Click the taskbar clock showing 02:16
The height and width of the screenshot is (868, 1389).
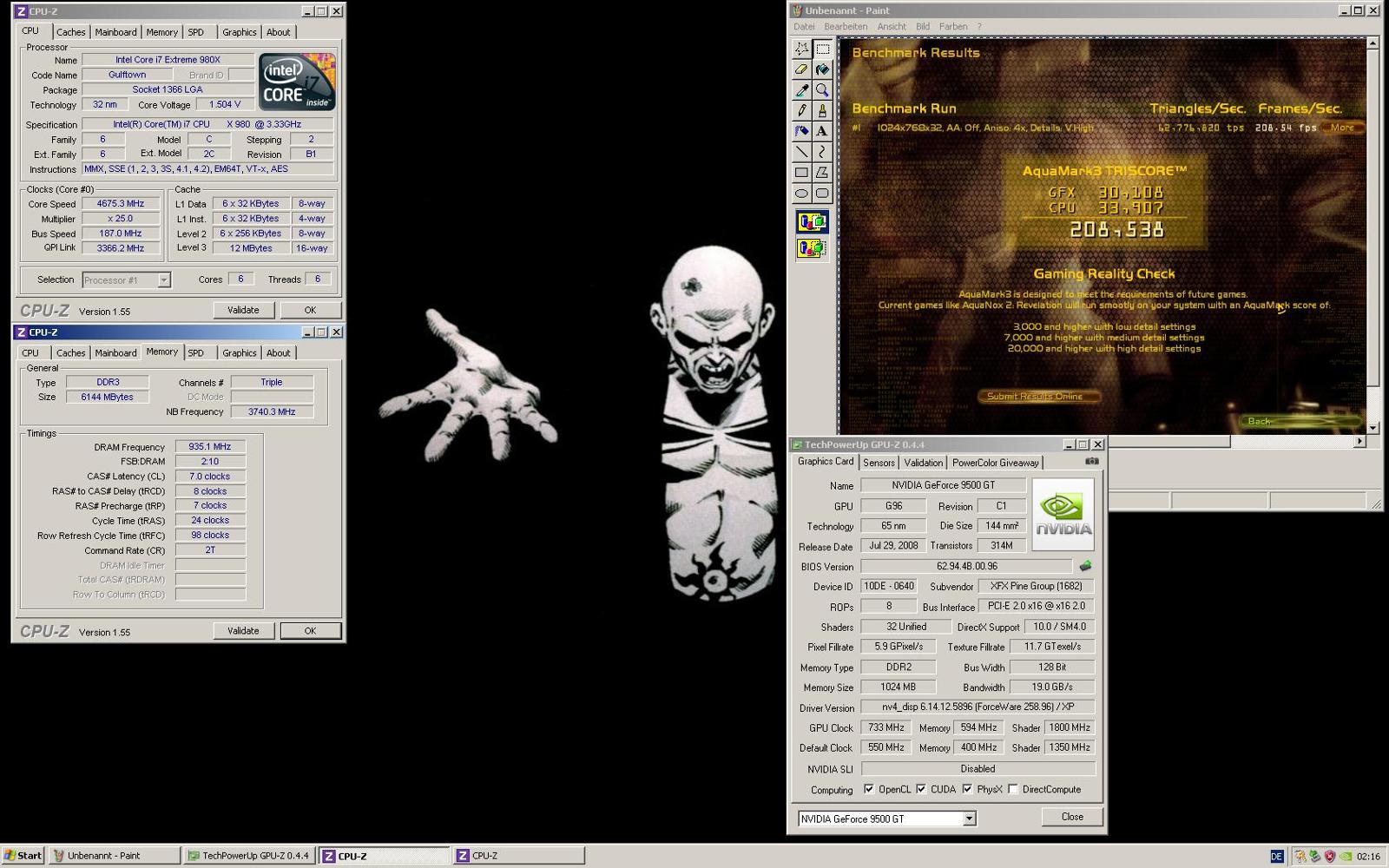coord(1368,857)
